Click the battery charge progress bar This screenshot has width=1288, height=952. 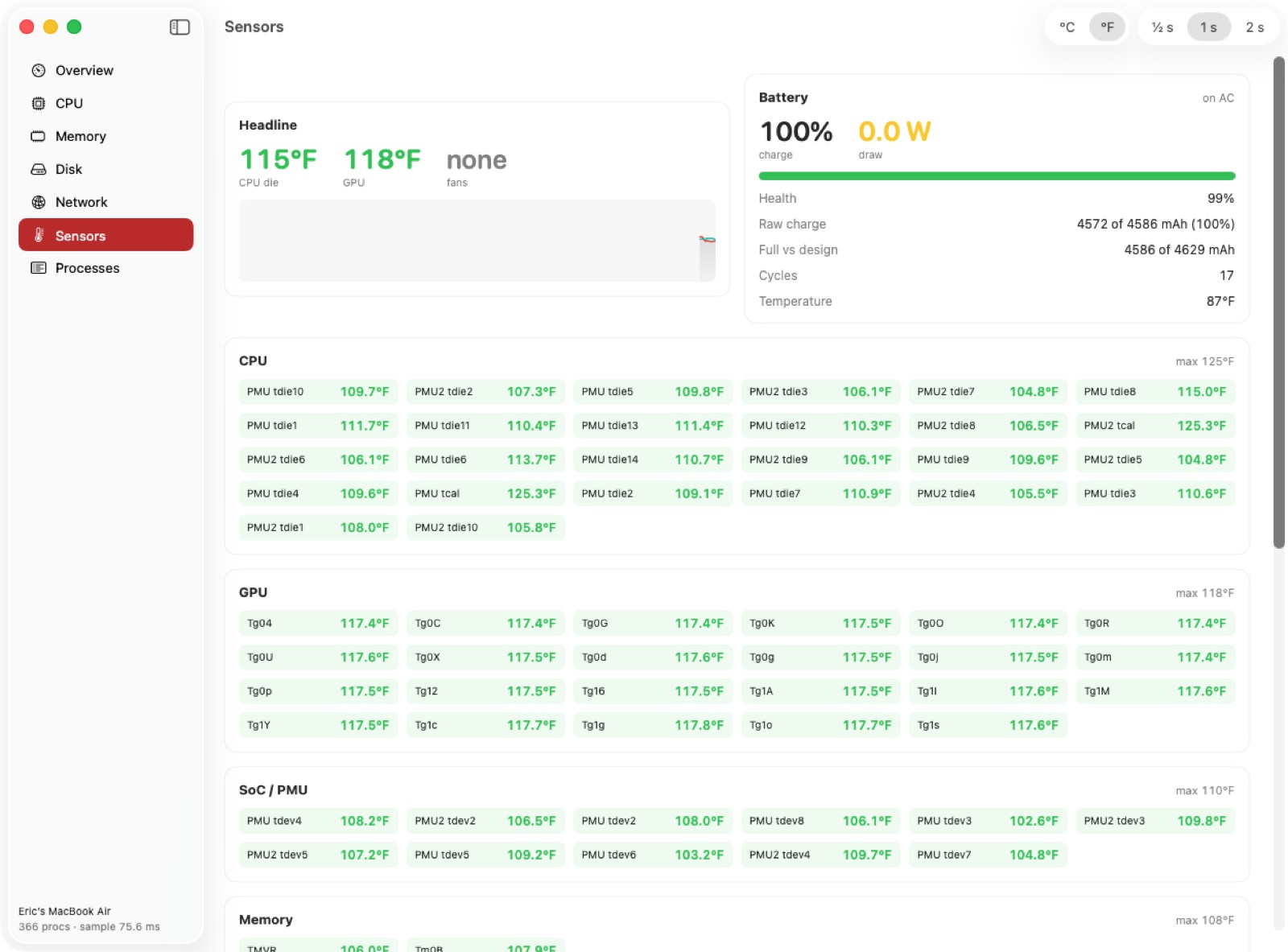click(997, 176)
